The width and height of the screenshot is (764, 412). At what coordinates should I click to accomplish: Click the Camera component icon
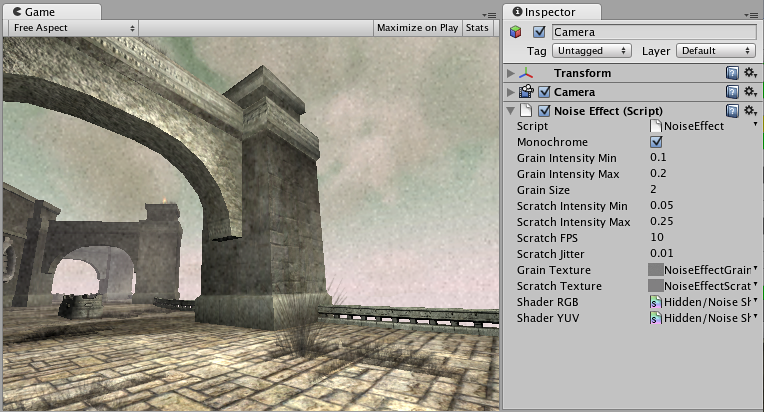pyautogui.click(x=526, y=92)
